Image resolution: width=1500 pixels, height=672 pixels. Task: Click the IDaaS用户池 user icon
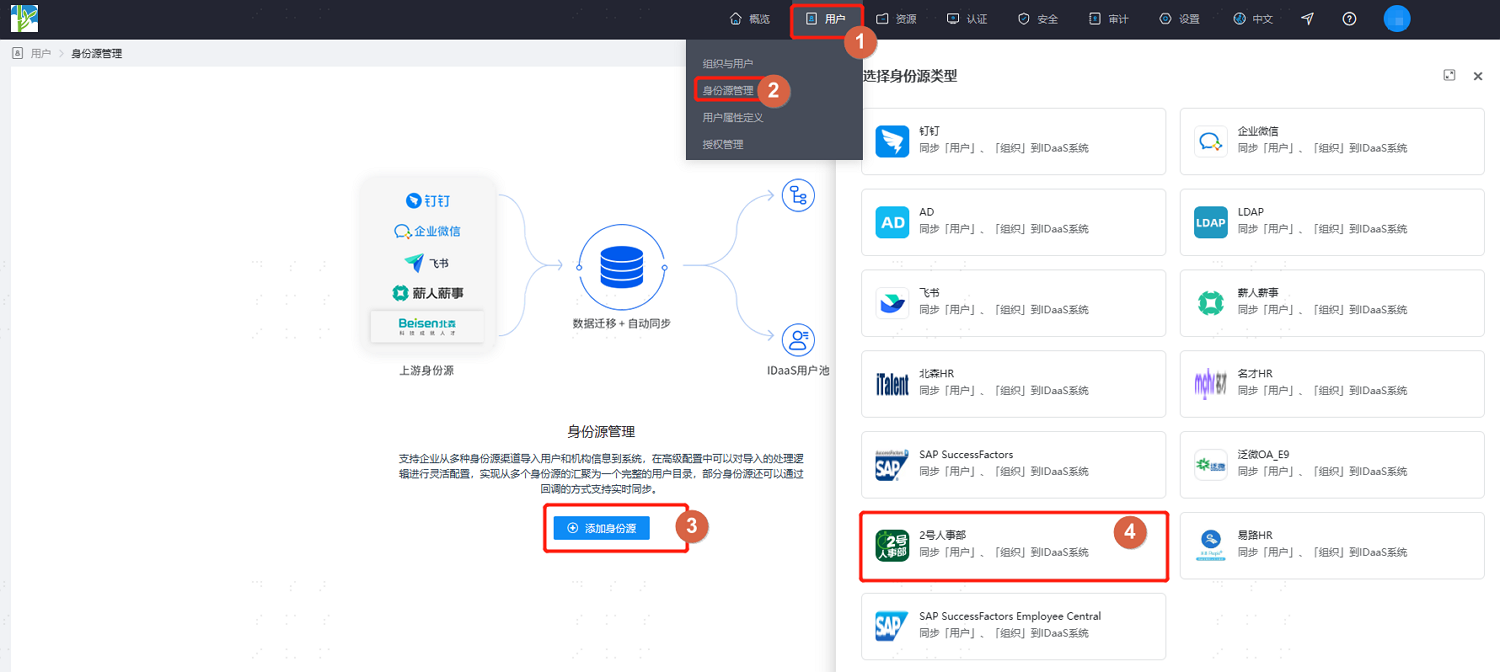798,340
